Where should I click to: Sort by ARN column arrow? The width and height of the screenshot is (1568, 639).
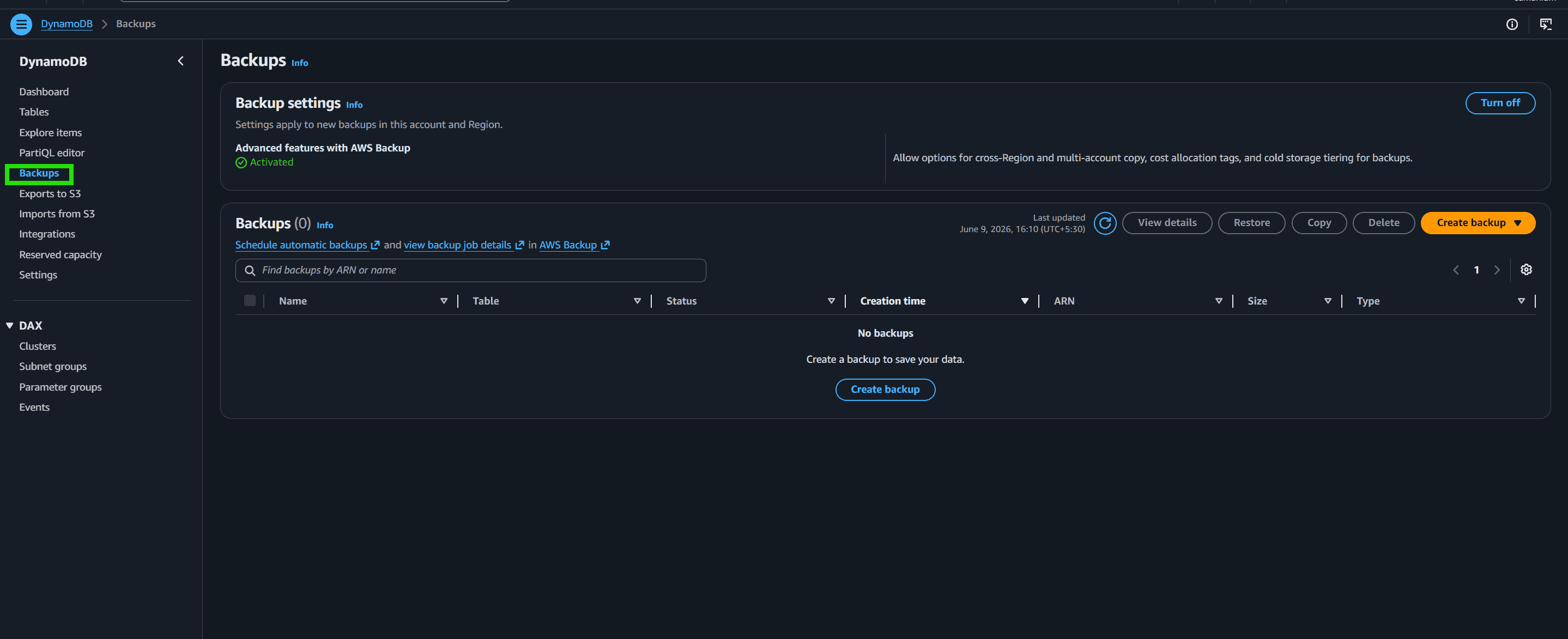(1219, 301)
